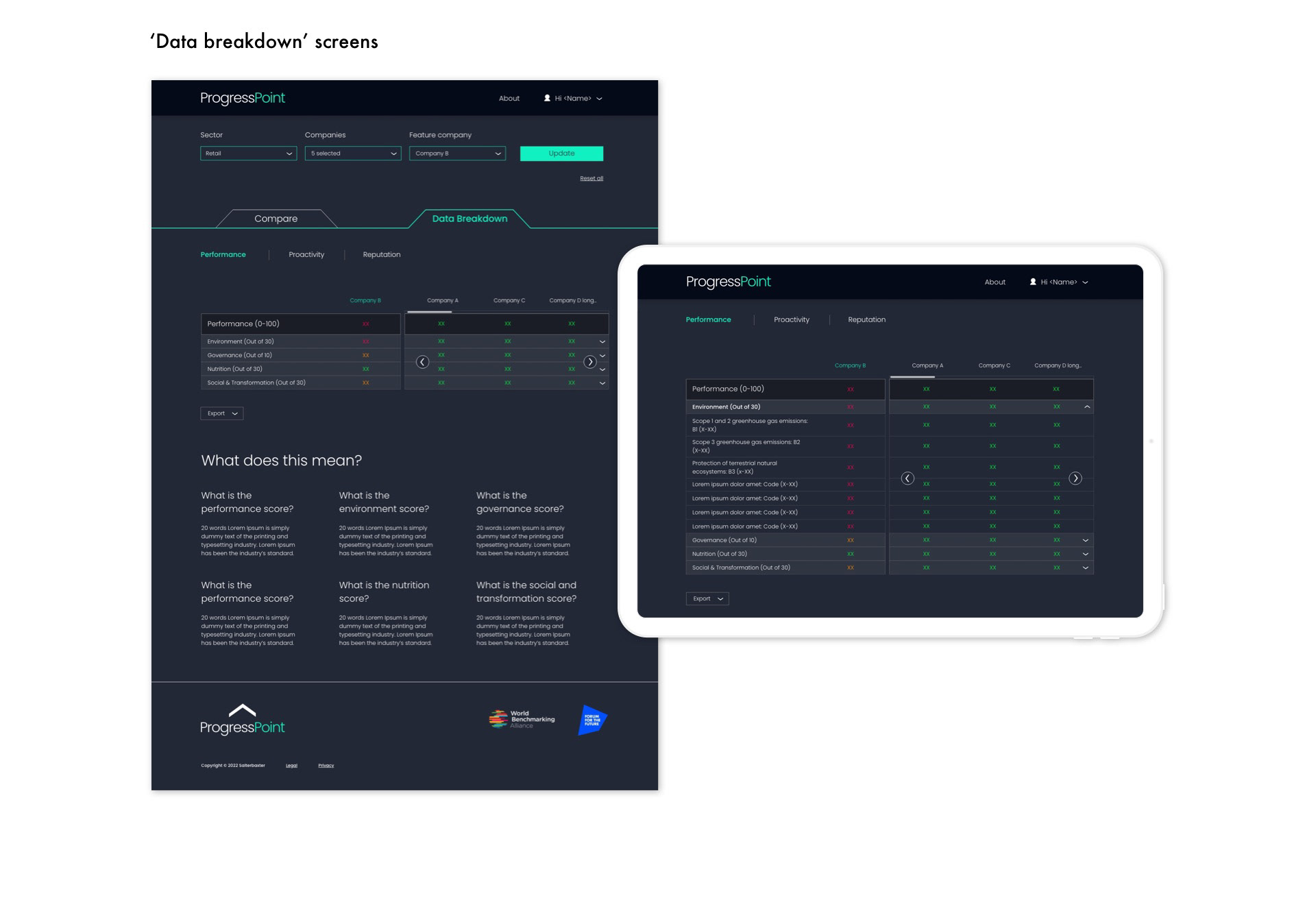Select Proactivity tab on left screen
The image size is (1316, 900).
(306, 255)
